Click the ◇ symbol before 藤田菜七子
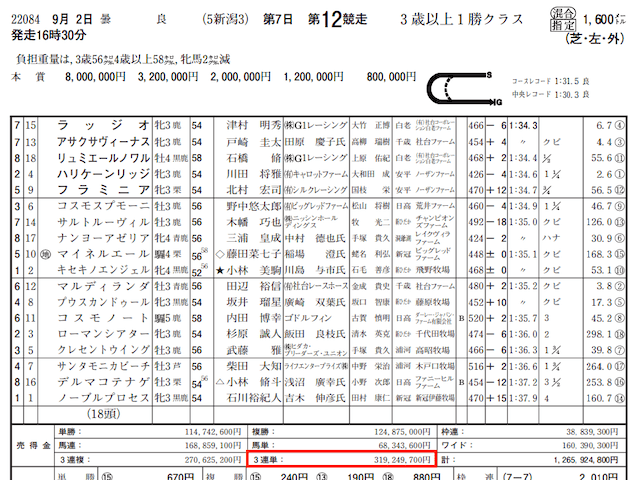 220,254
